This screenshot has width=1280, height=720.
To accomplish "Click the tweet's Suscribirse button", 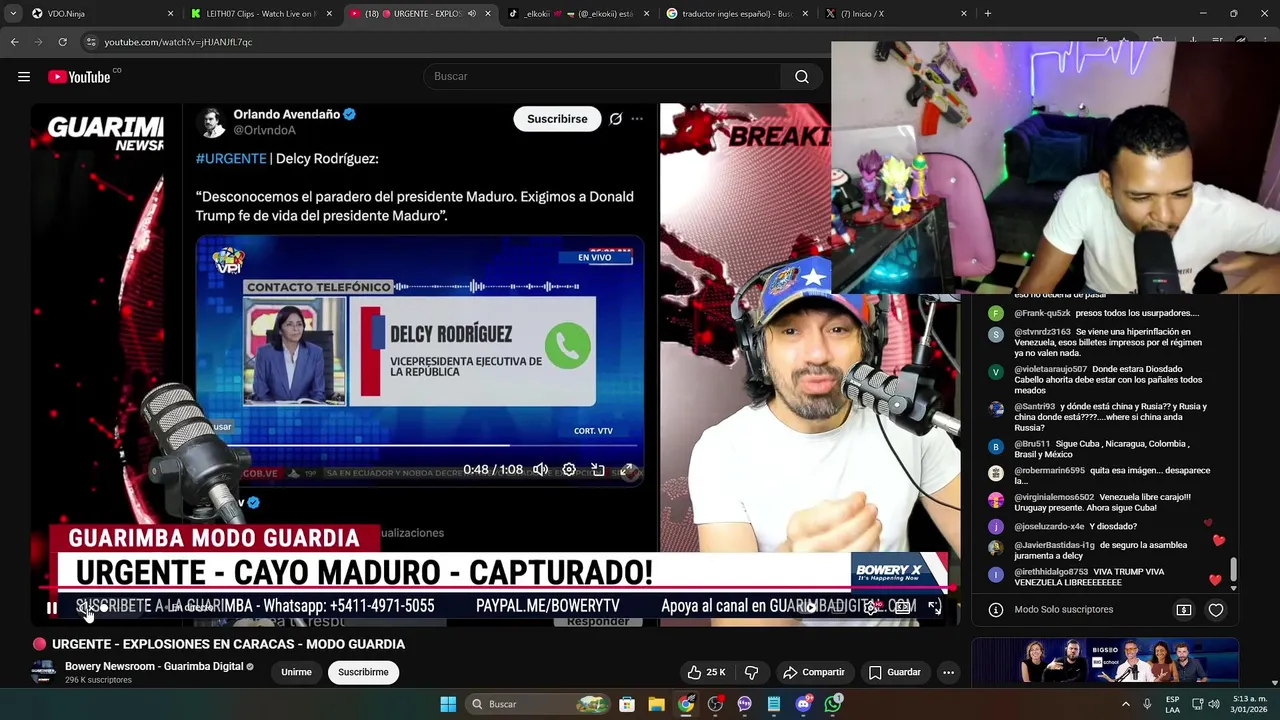I will (557, 119).
